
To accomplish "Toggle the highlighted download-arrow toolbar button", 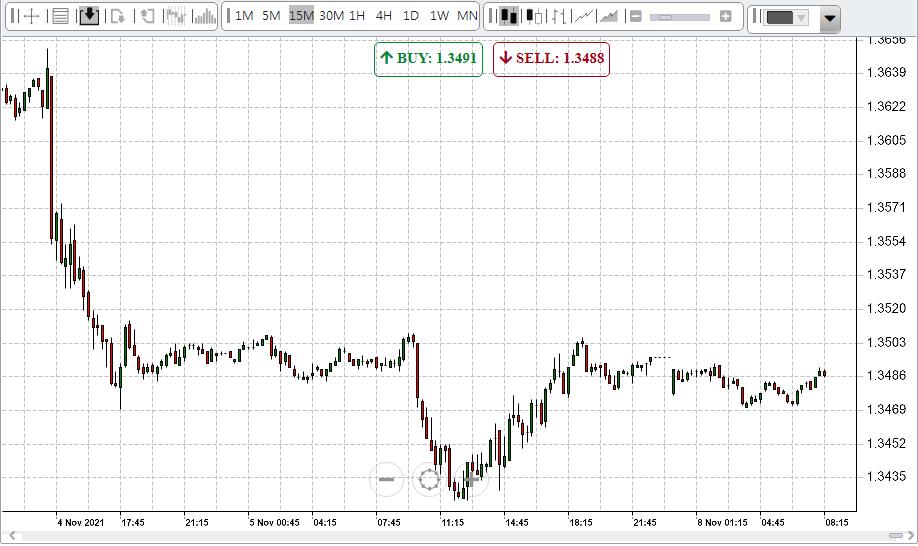I will (x=89, y=16).
